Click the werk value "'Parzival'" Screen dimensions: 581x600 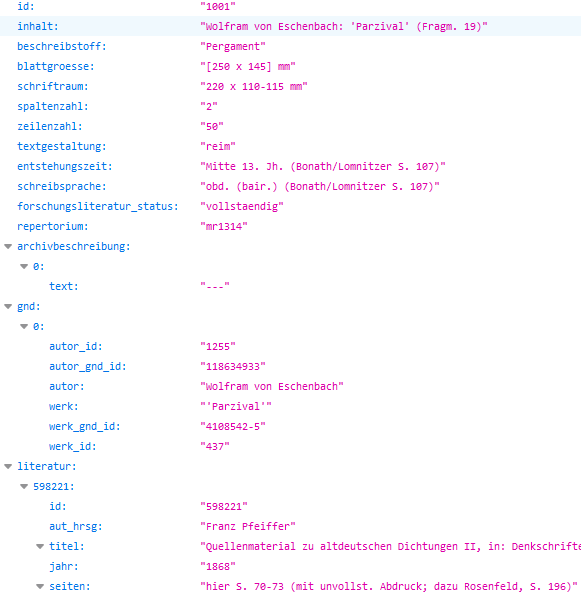pos(236,406)
